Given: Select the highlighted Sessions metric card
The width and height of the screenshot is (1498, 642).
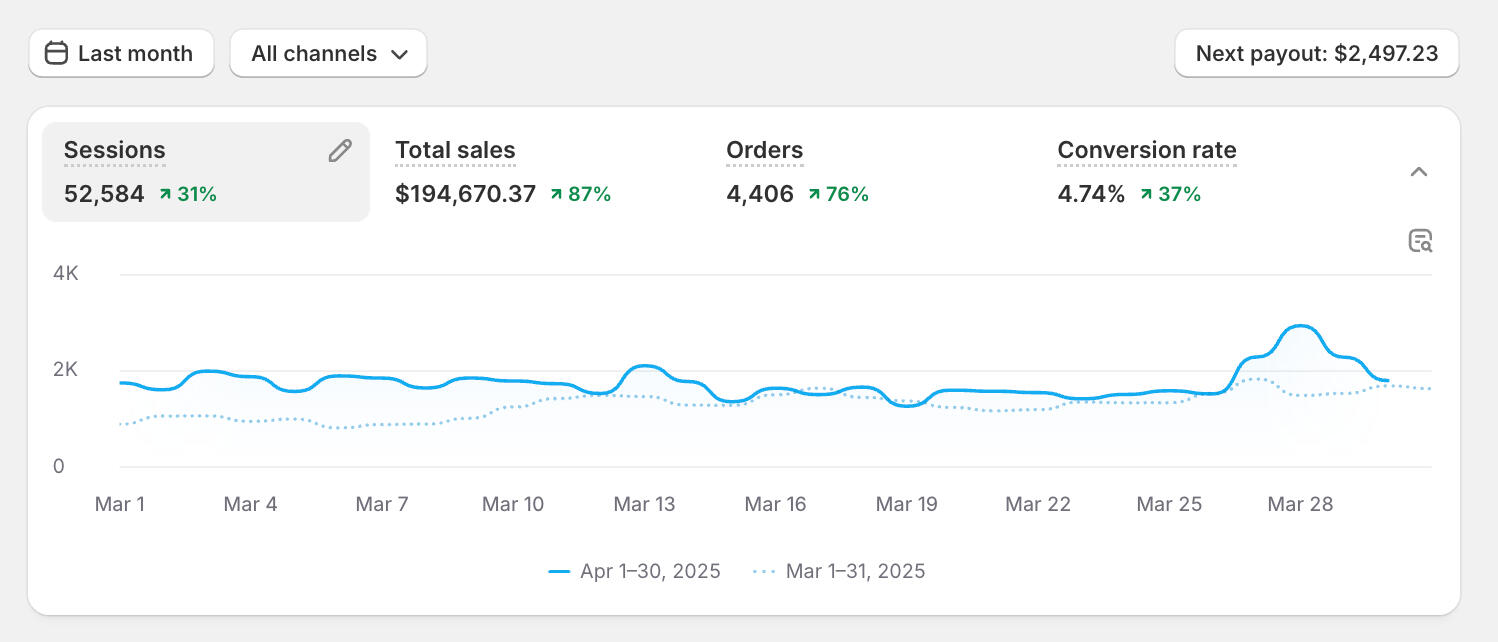Looking at the screenshot, I should pyautogui.click(x=205, y=172).
